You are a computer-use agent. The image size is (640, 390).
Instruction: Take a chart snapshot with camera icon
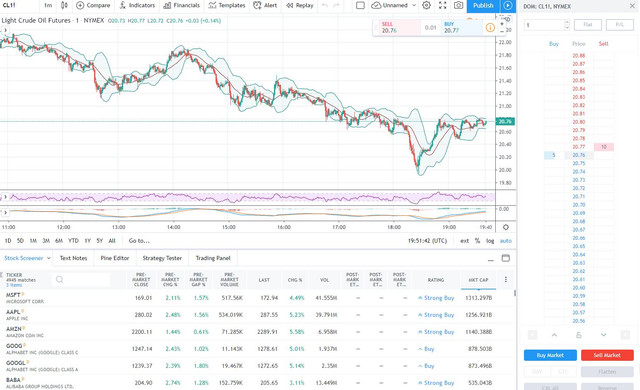[458, 5]
